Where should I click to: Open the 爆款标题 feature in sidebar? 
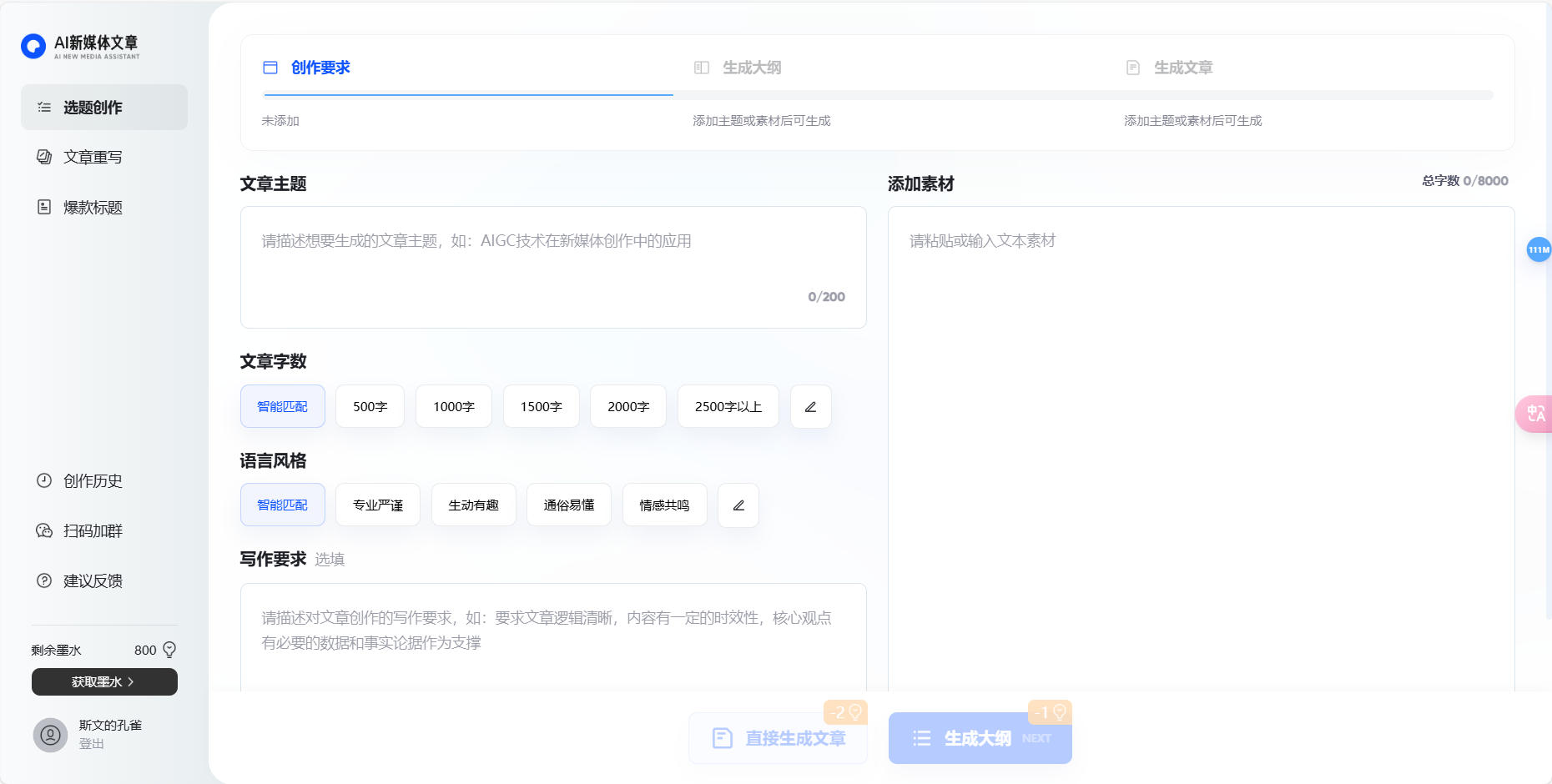(89, 207)
